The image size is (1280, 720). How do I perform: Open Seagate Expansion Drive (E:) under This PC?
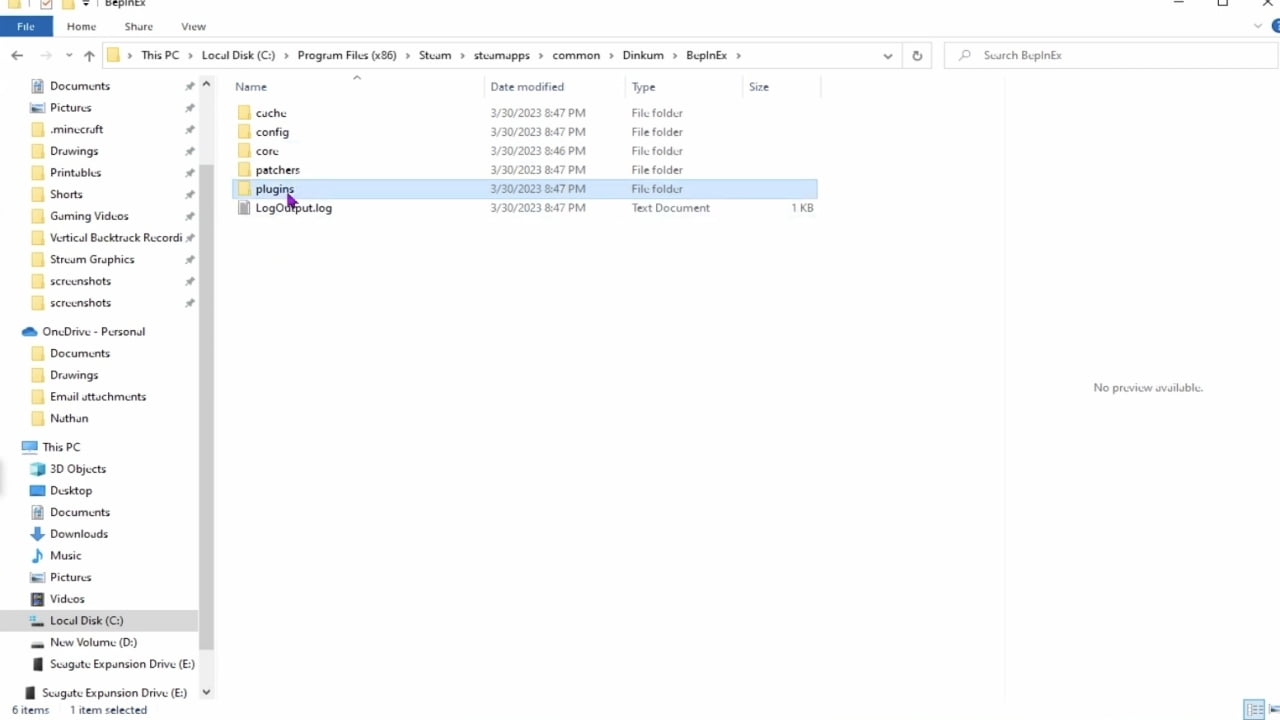pos(122,664)
